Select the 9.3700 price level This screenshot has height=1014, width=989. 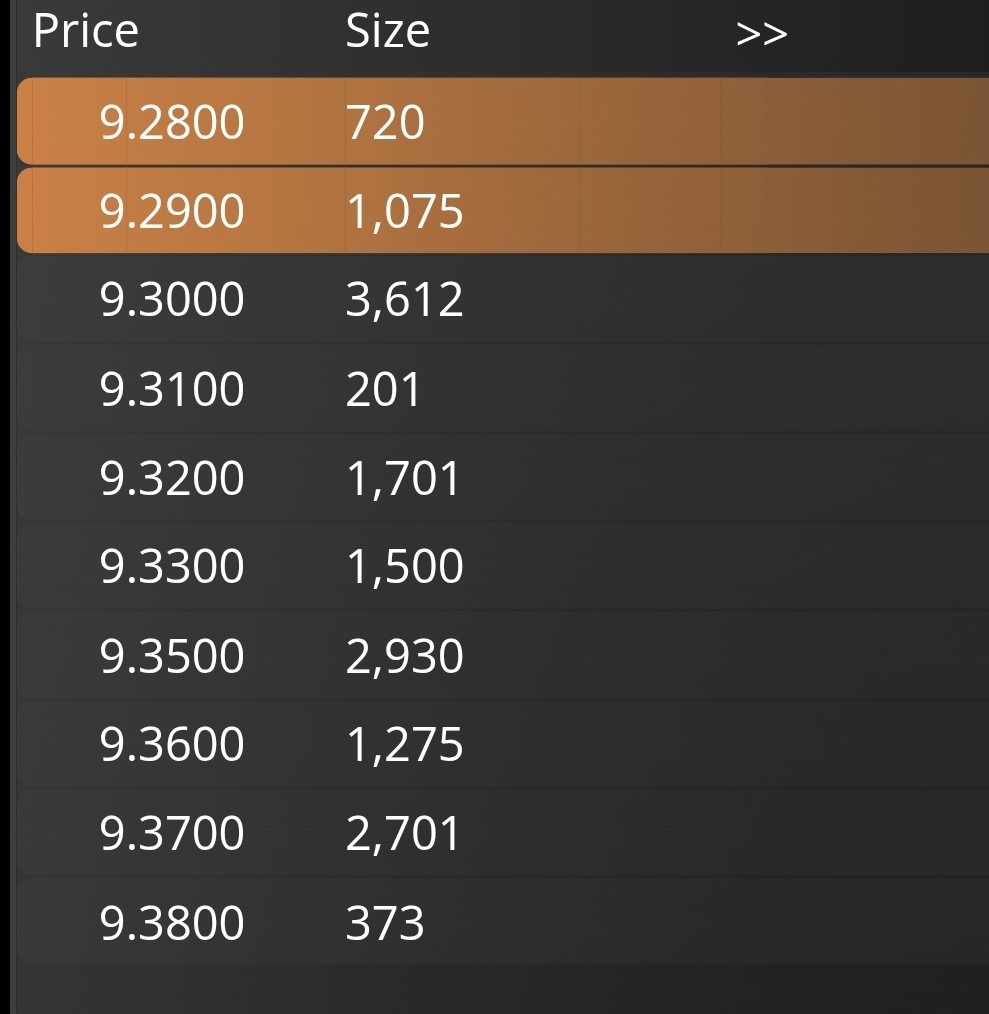pyautogui.click(x=172, y=834)
